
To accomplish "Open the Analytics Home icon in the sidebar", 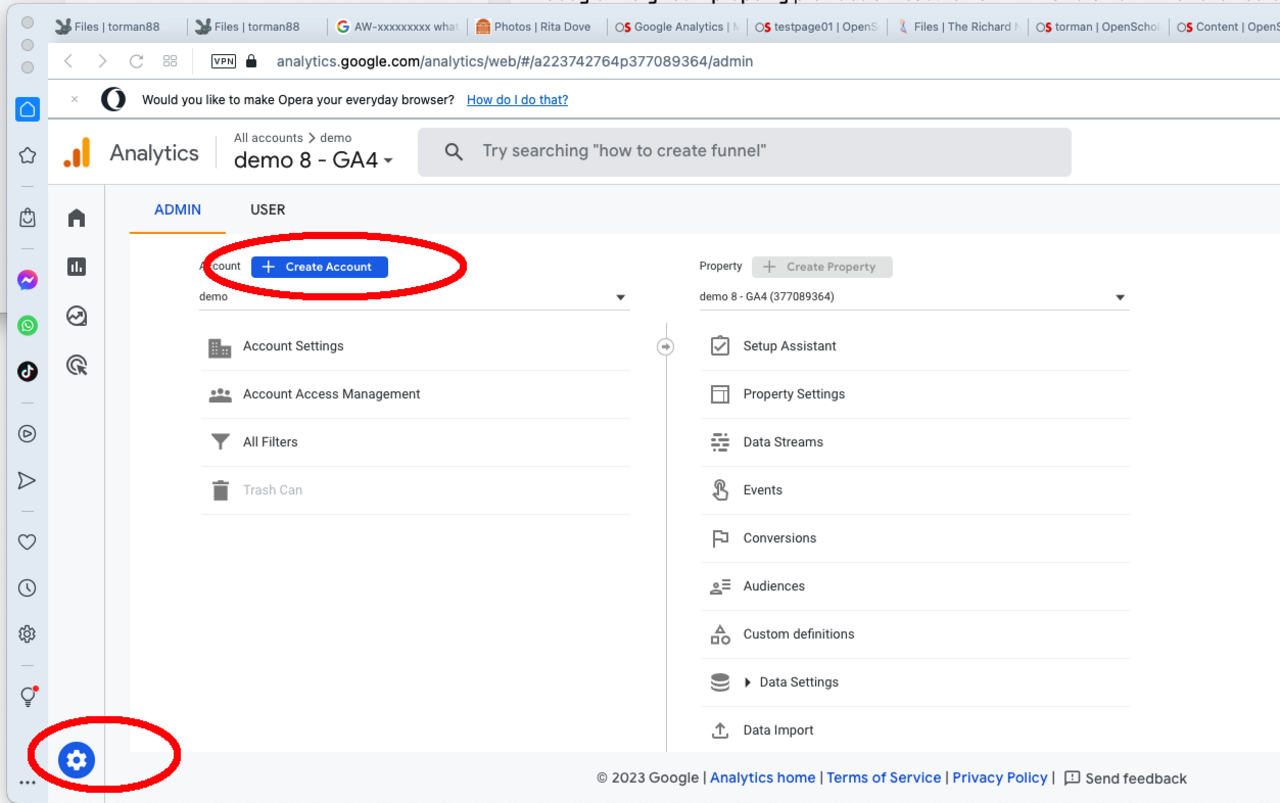I will click(77, 218).
